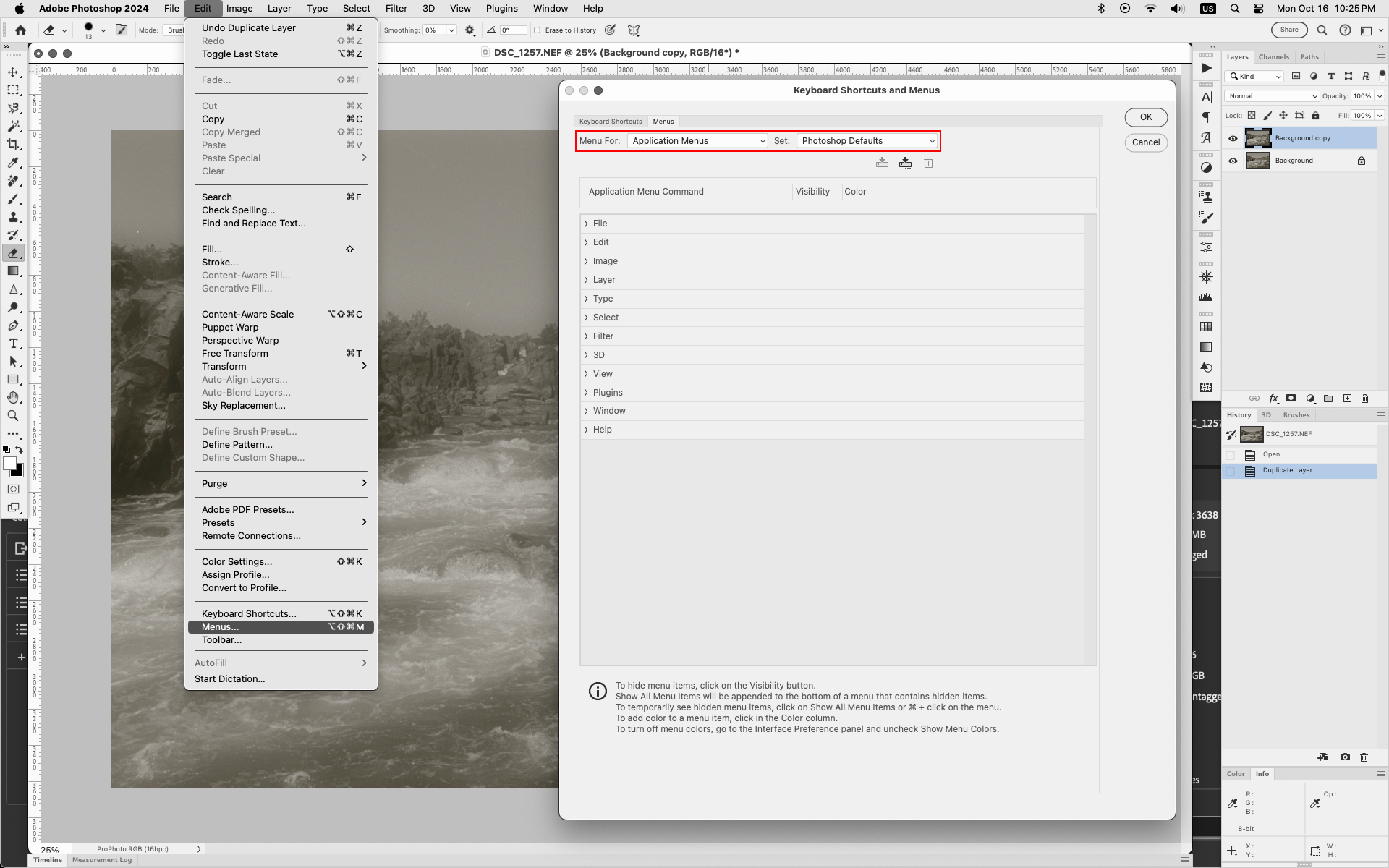Open the Set: Photoshop Defaults dropdown
1389x868 pixels.
pyautogui.click(x=866, y=141)
